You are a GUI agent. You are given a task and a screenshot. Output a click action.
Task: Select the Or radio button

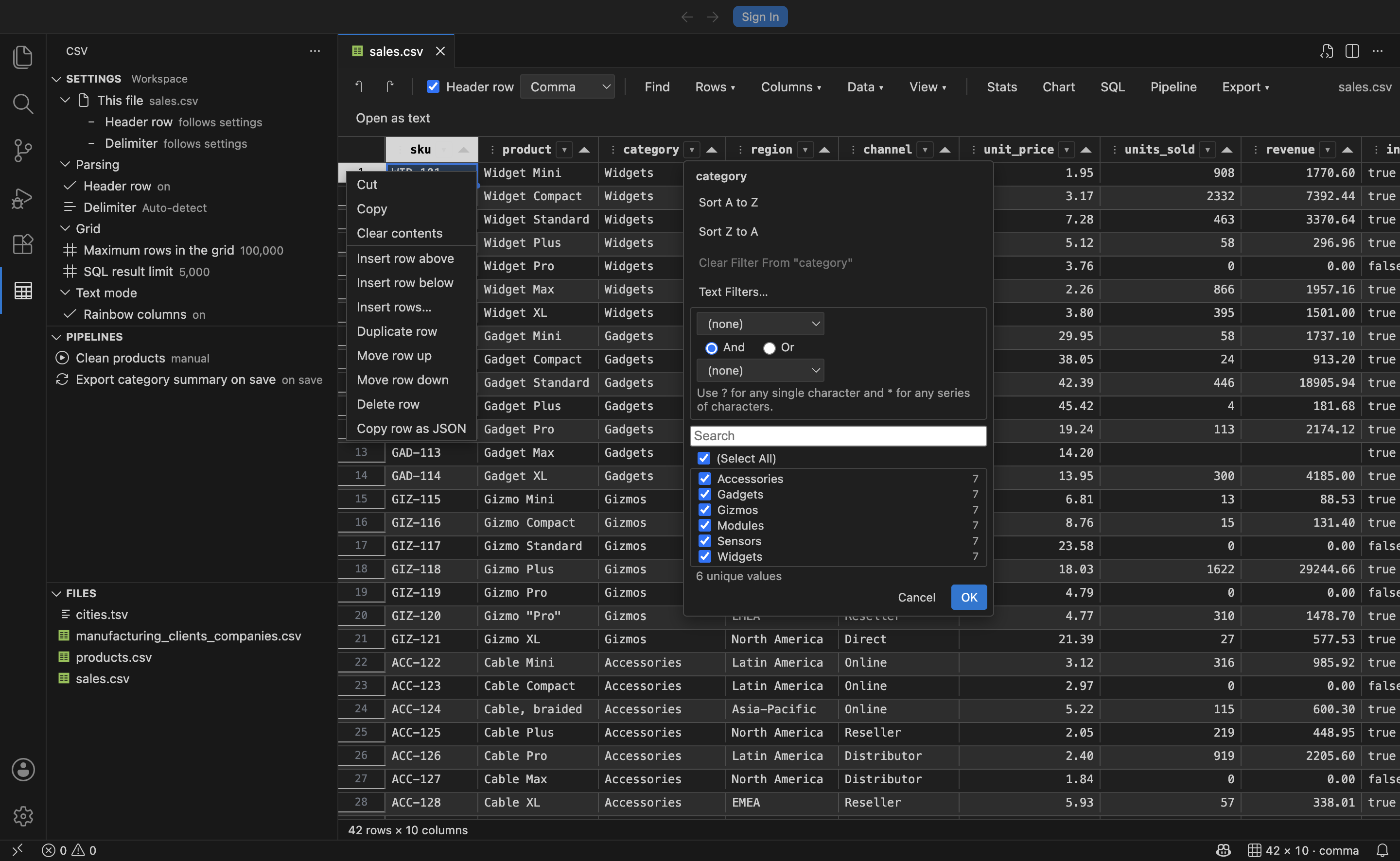(x=769, y=348)
